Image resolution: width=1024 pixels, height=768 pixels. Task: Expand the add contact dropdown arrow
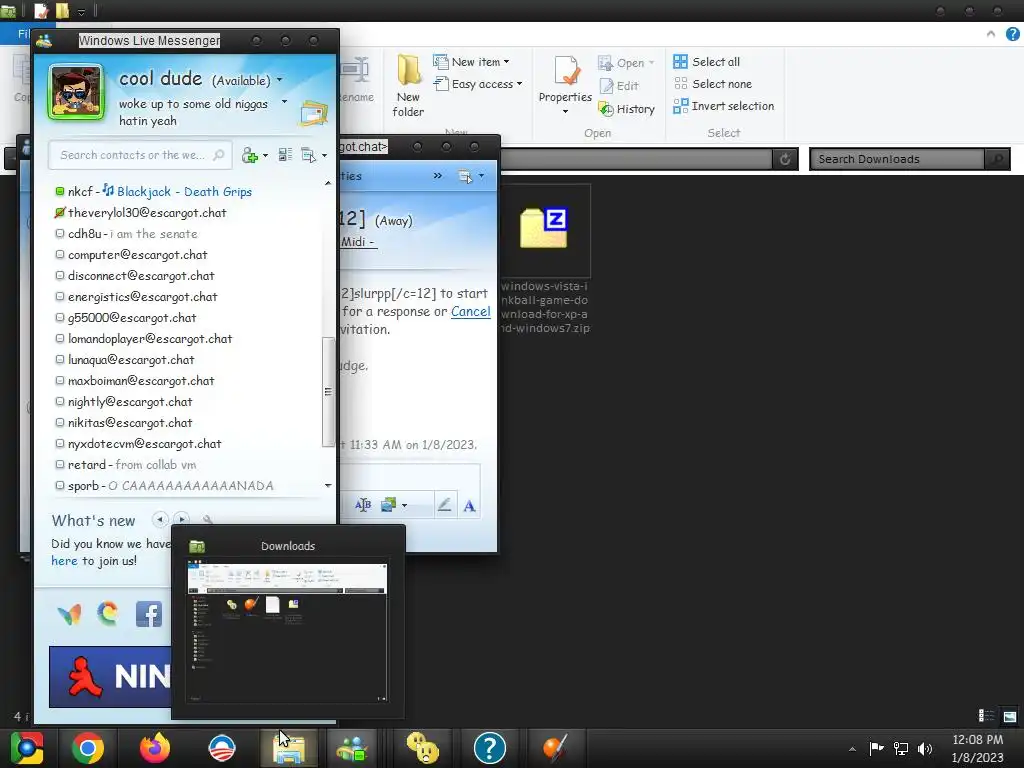click(x=265, y=155)
